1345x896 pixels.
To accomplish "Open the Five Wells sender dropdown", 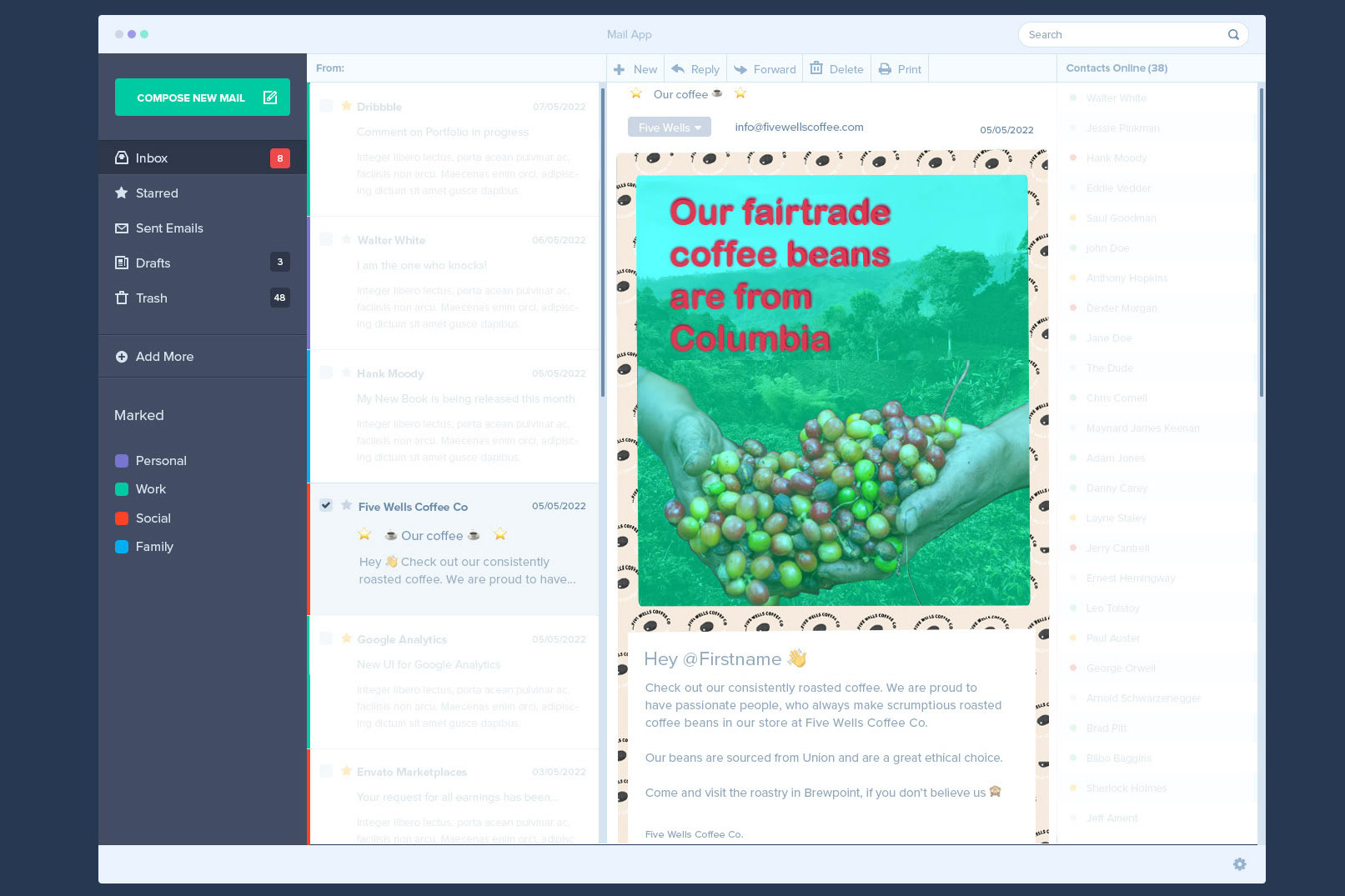I will [670, 127].
